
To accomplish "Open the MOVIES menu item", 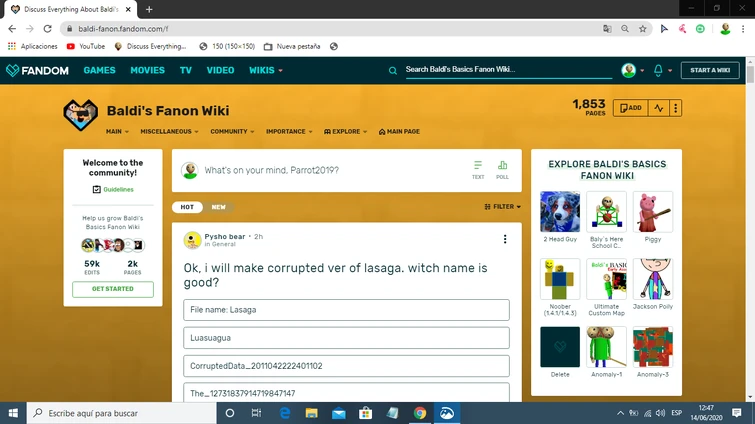I will click(x=147, y=70).
